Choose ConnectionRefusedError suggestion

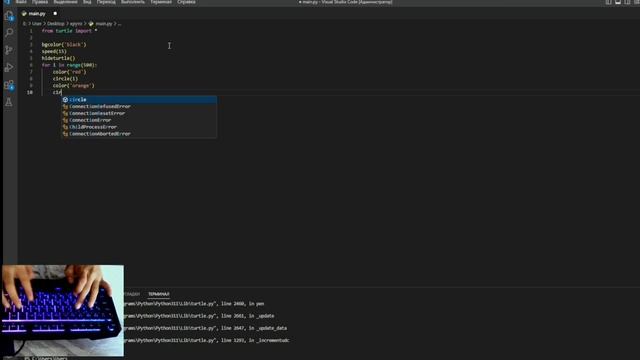pos(139,107)
